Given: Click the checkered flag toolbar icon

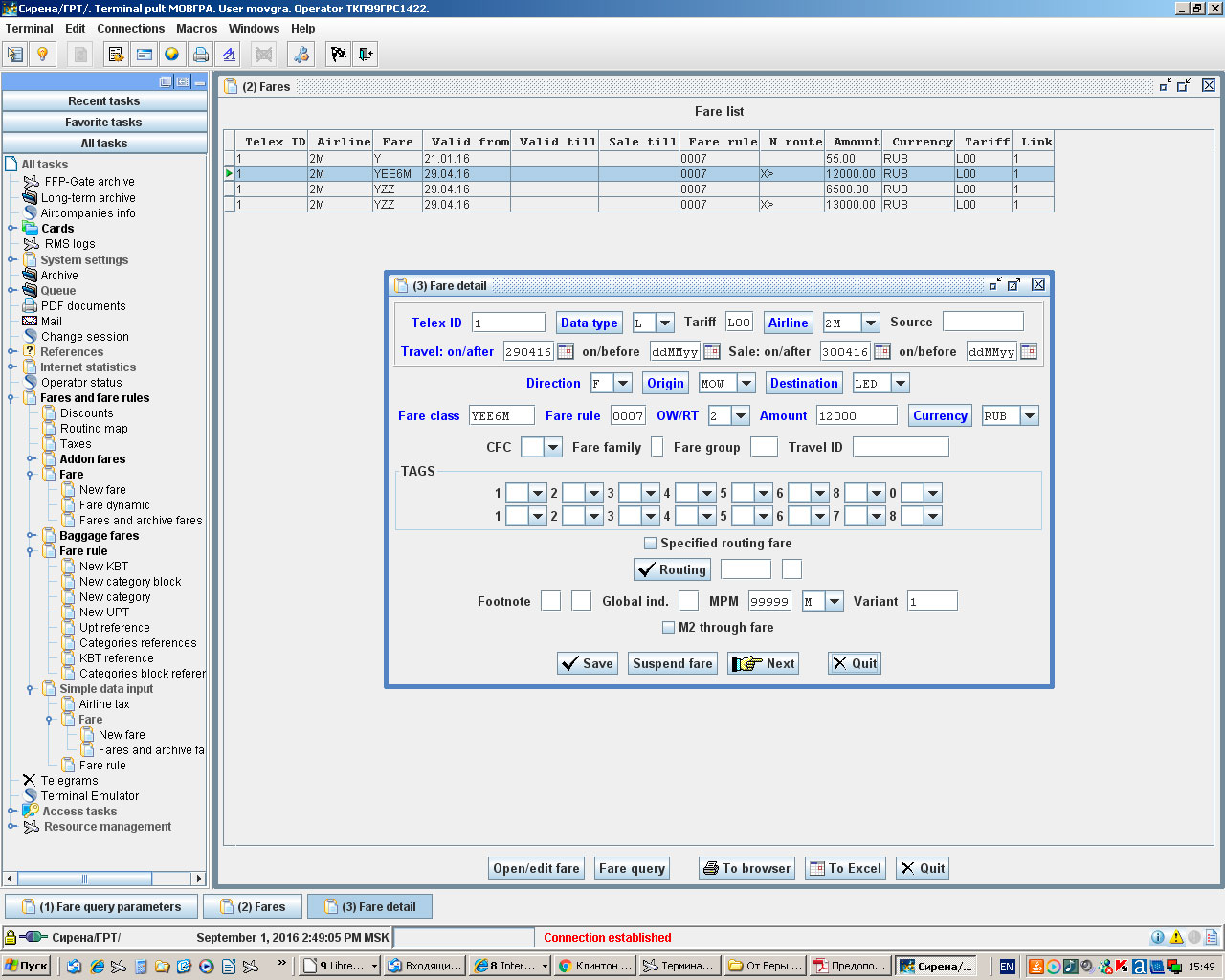Looking at the screenshot, I should (338, 55).
